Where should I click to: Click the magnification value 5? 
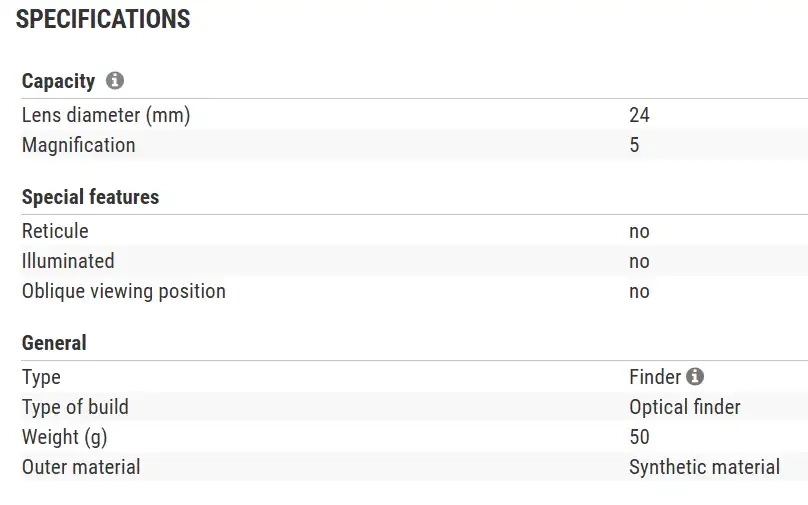click(x=634, y=145)
